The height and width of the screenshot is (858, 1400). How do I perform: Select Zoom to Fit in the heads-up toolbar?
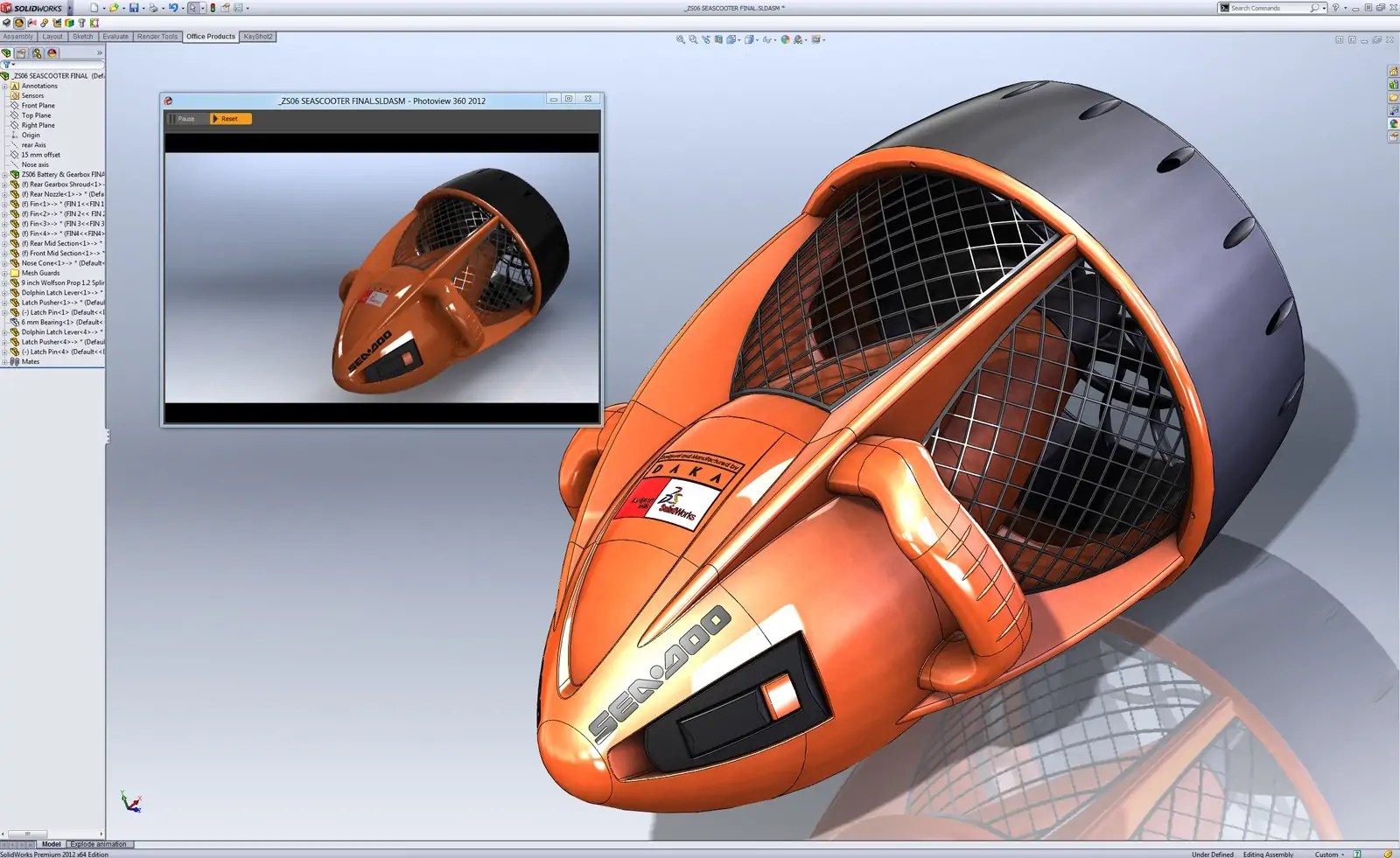coord(682,39)
